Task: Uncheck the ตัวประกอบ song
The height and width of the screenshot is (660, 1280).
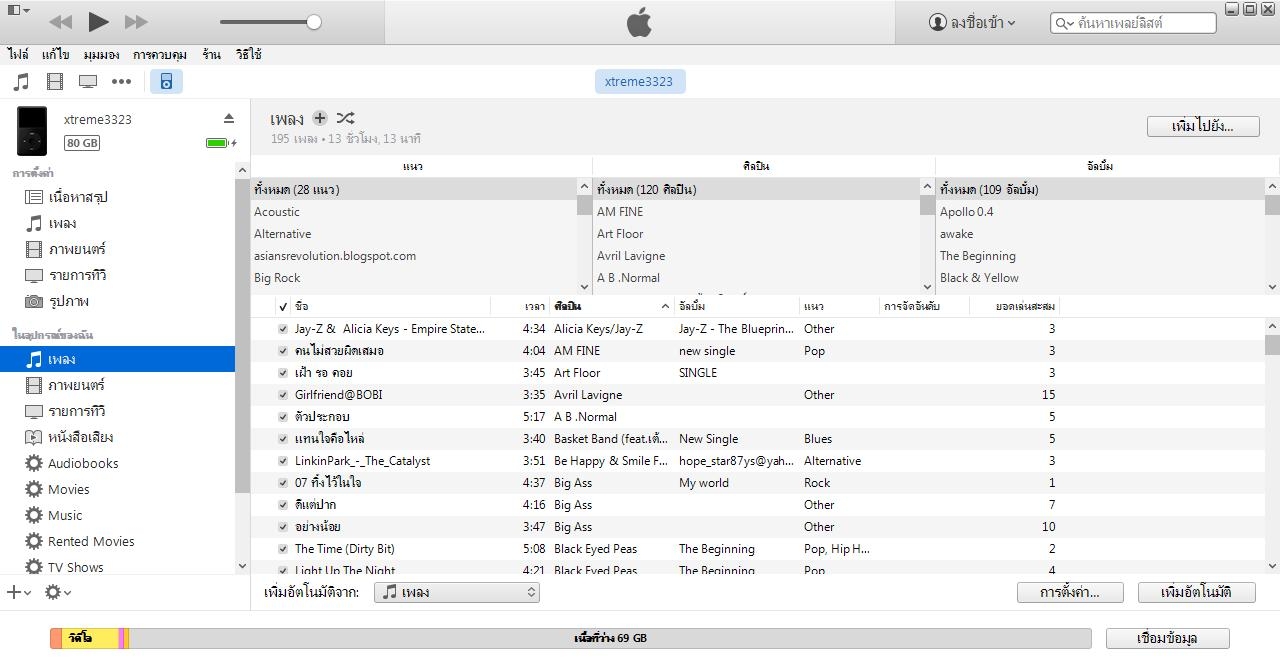Action: (283, 416)
